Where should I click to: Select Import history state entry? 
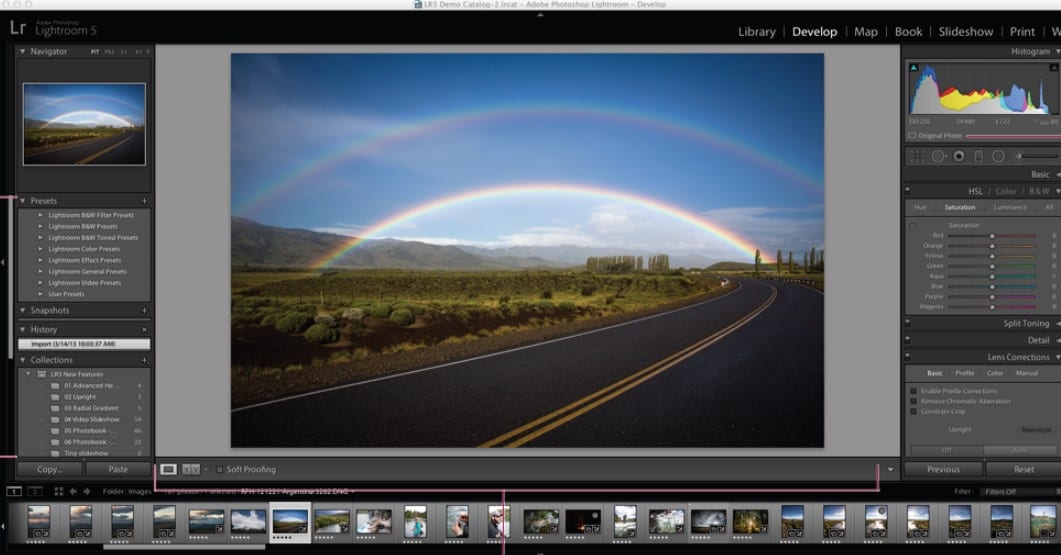[84, 344]
